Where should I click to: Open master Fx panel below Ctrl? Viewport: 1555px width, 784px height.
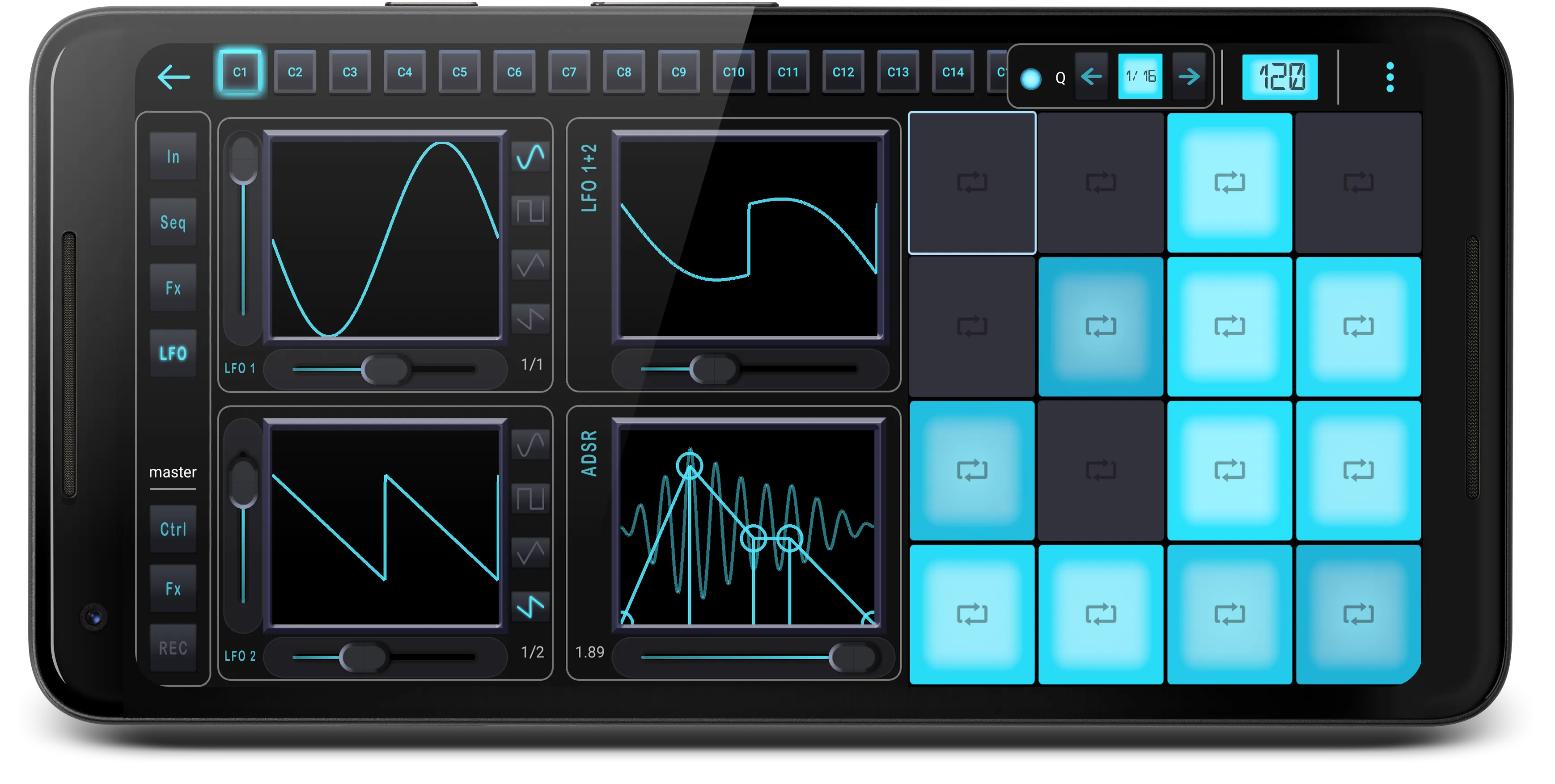[x=173, y=589]
